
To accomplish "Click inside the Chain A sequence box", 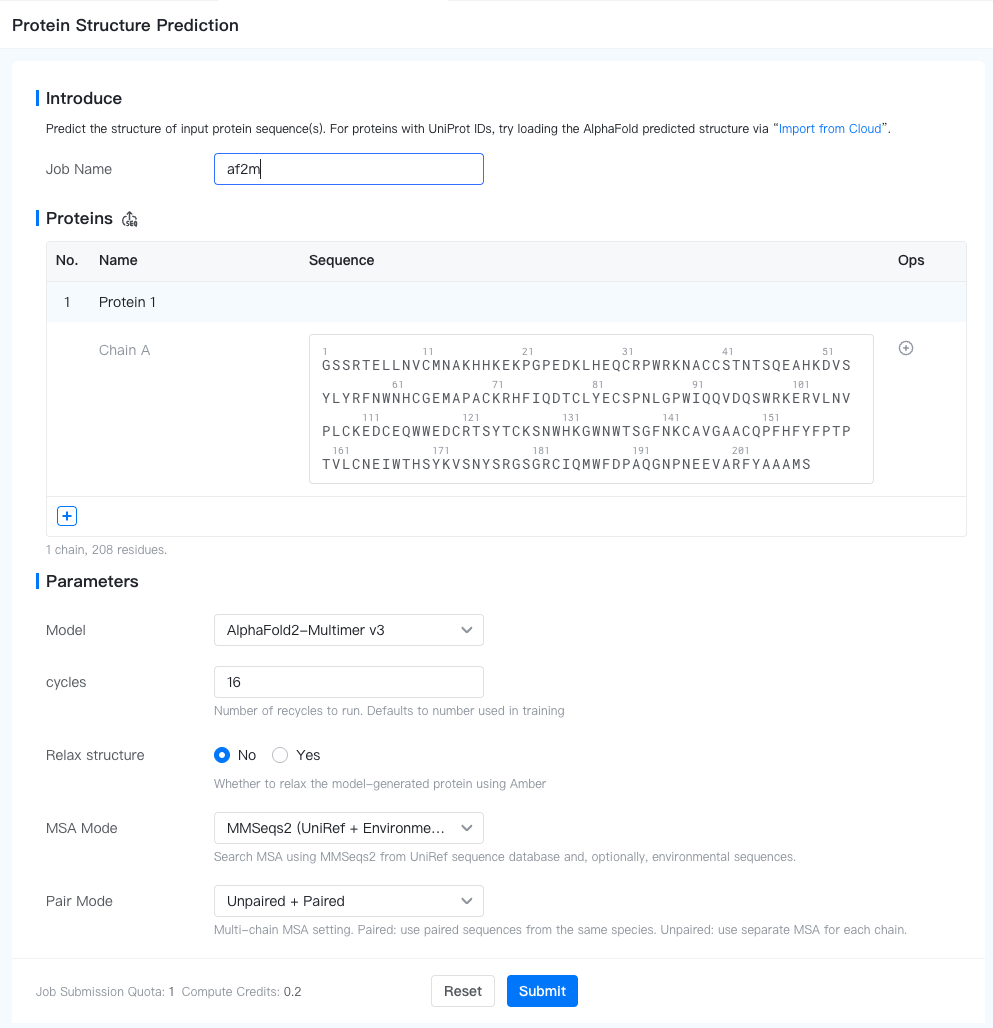I will pos(590,409).
